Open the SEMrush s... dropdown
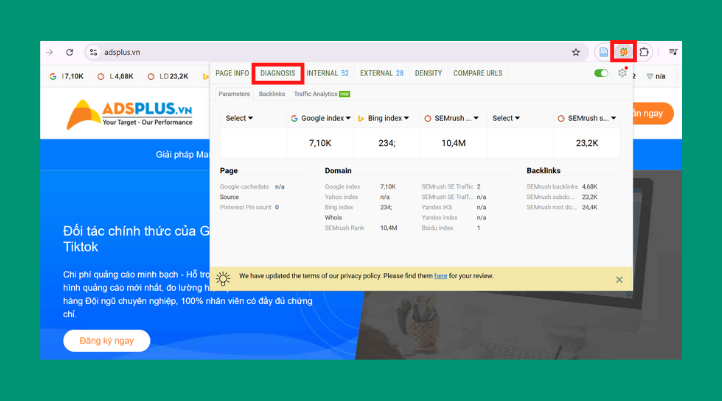 587,118
